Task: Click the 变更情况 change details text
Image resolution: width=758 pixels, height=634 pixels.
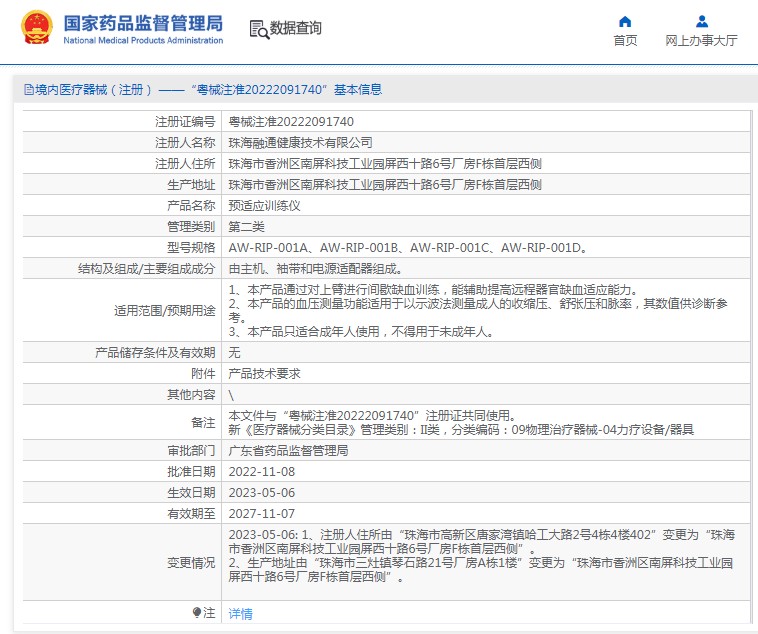Action: 481,556
